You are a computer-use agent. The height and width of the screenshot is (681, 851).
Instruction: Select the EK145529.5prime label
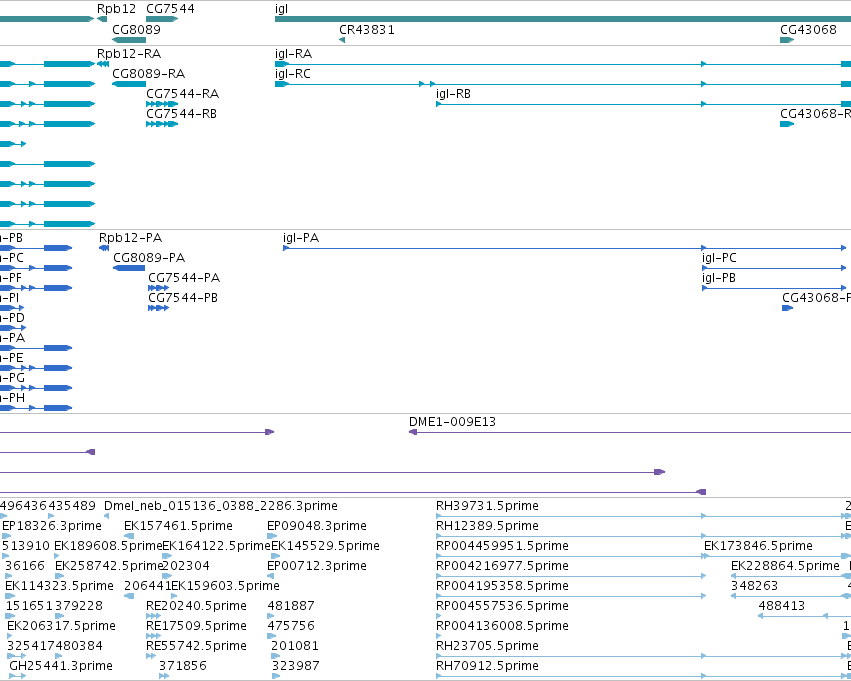[325, 546]
